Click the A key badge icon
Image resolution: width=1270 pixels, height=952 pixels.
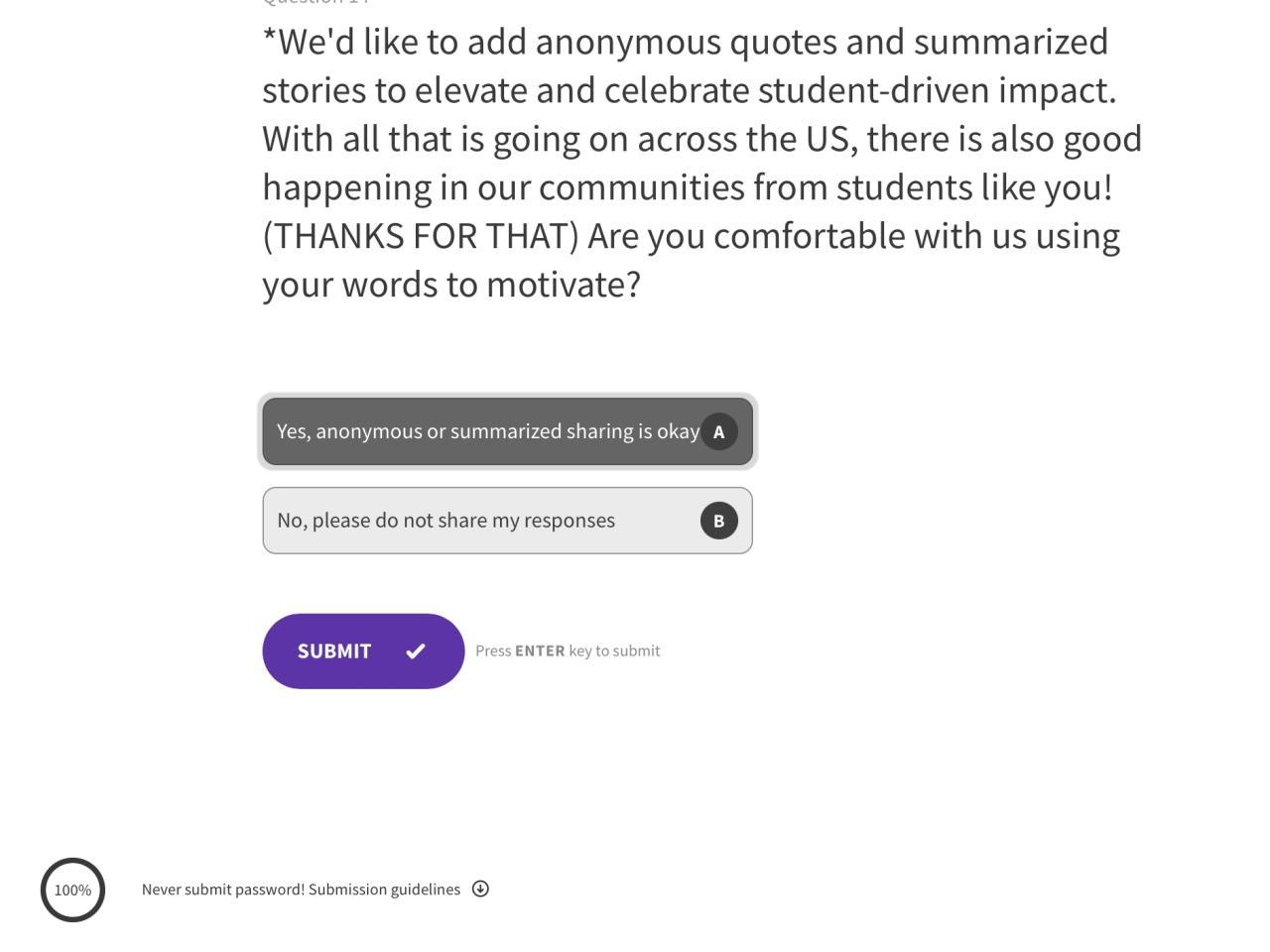point(719,432)
